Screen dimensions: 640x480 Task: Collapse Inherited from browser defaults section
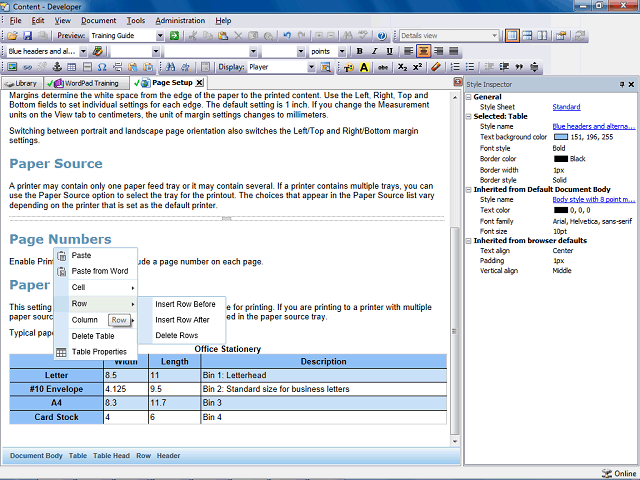pyautogui.click(x=469, y=241)
